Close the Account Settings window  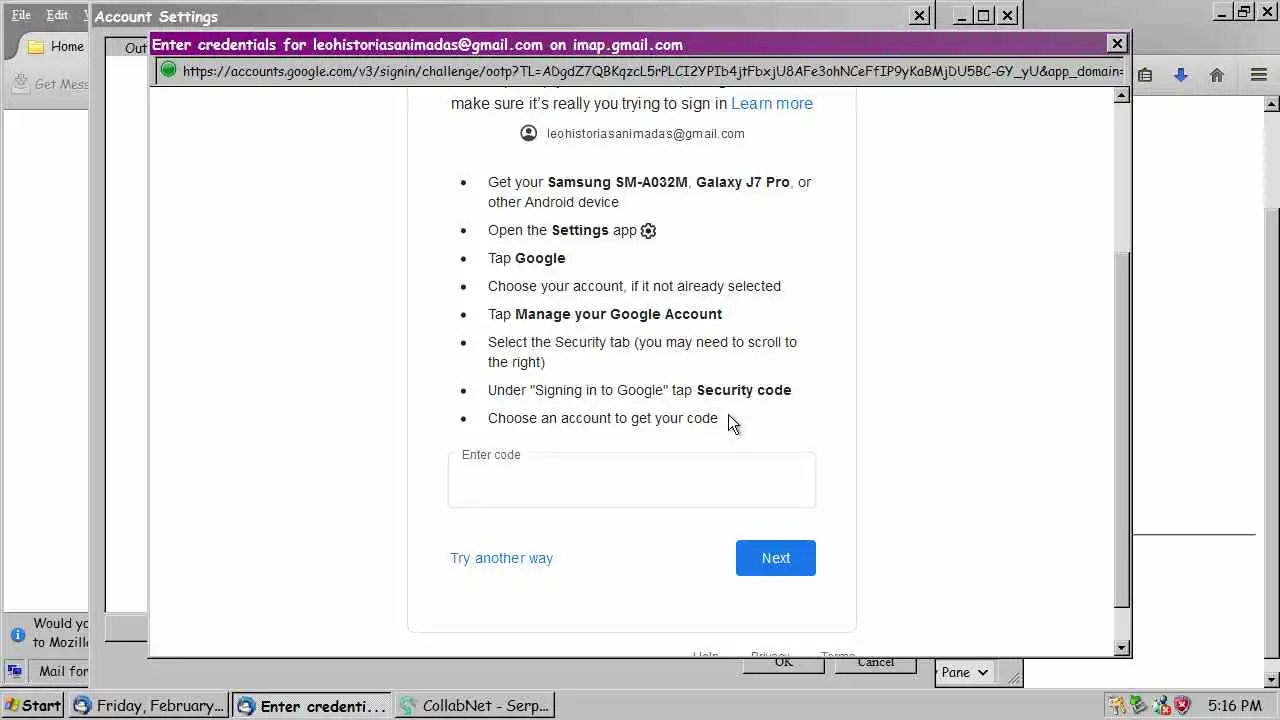(x=919, y=15)
